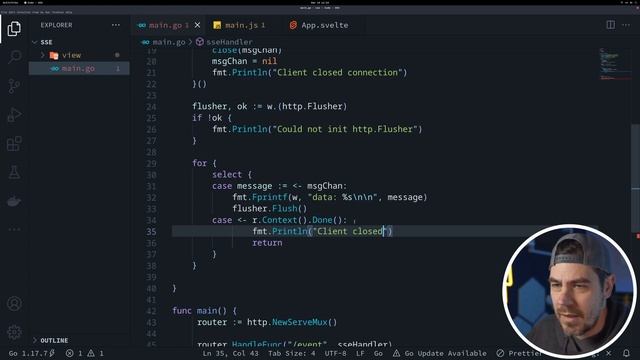640x360 pixels.
Task: Show additional views ellipsis in activity bar
Action: 14,229
